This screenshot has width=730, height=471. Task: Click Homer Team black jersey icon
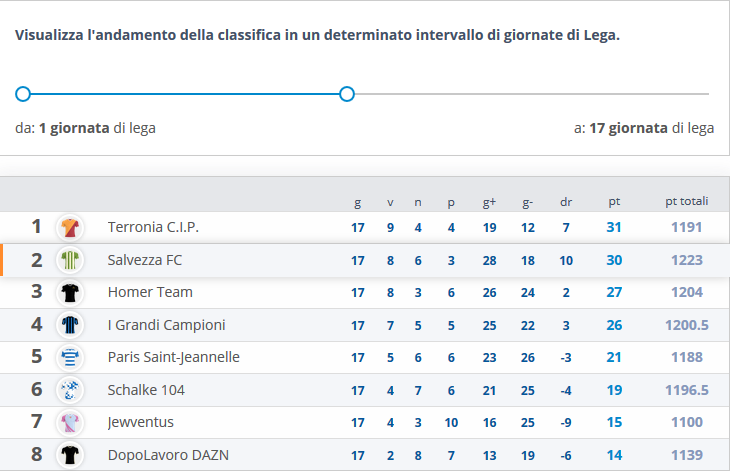70,293
